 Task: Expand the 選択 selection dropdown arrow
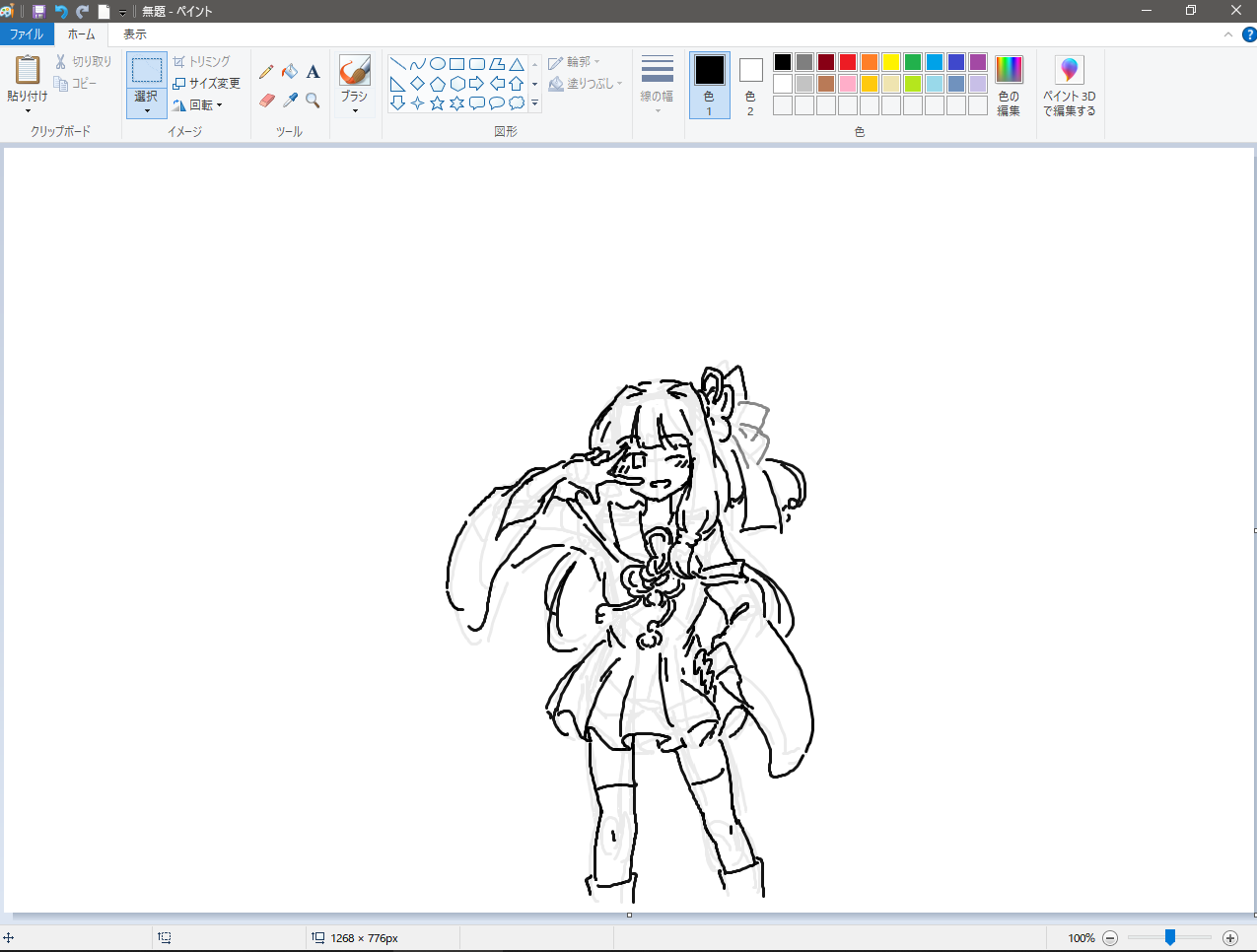147,104
